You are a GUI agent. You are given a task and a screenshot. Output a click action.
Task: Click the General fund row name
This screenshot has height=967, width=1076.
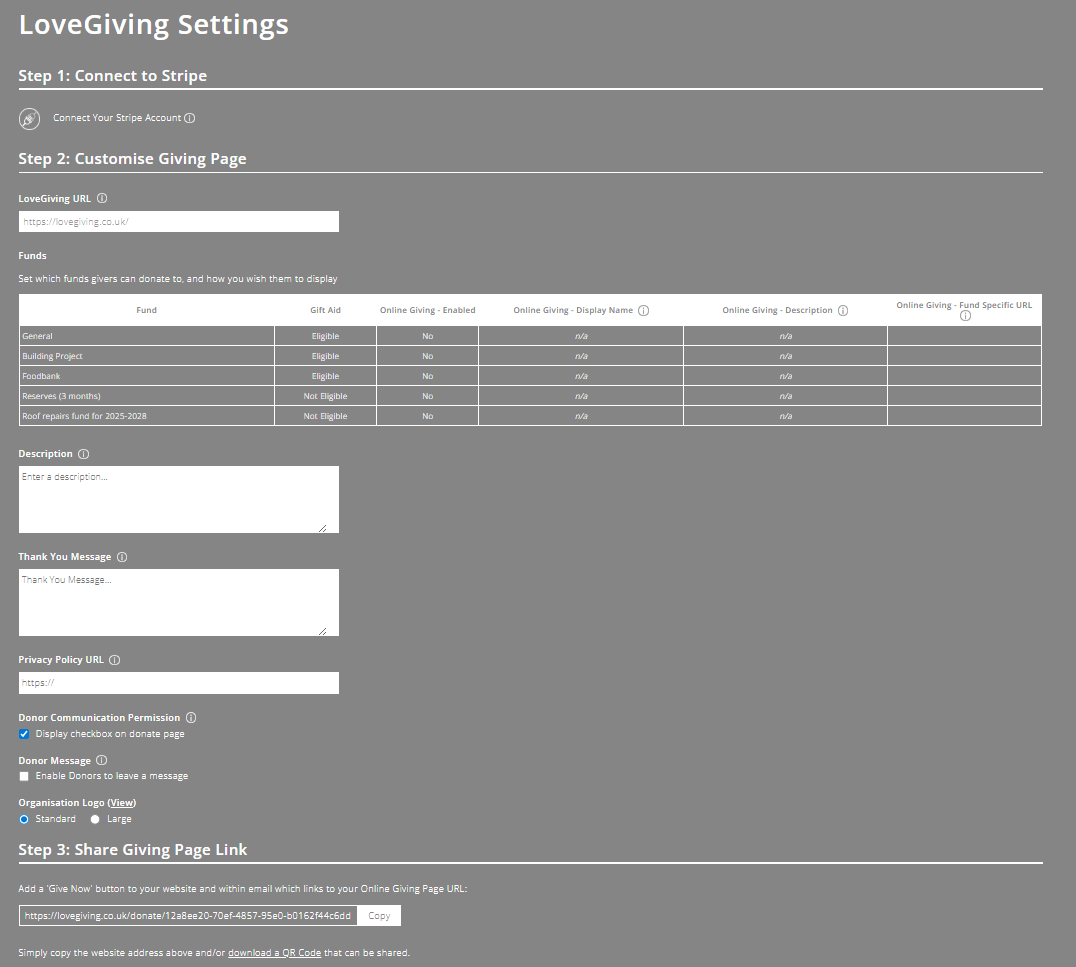[37, 336]
